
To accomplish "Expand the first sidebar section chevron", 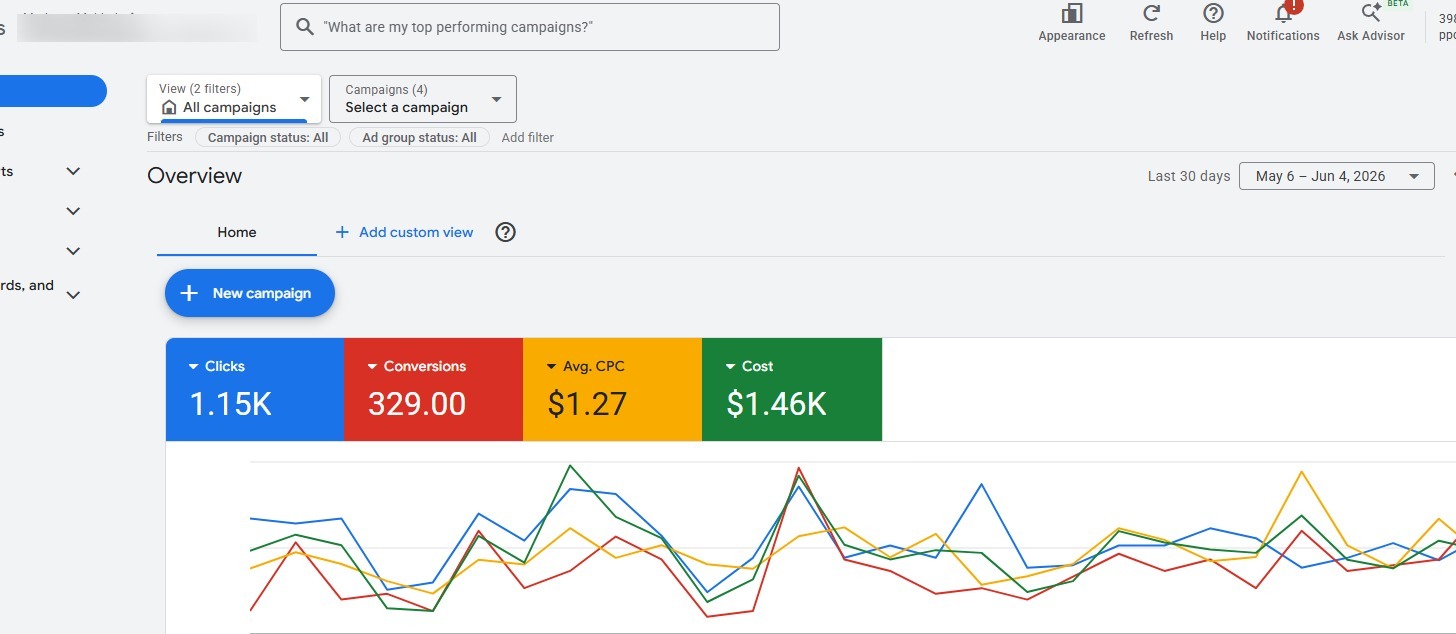I will click(73, 171).
